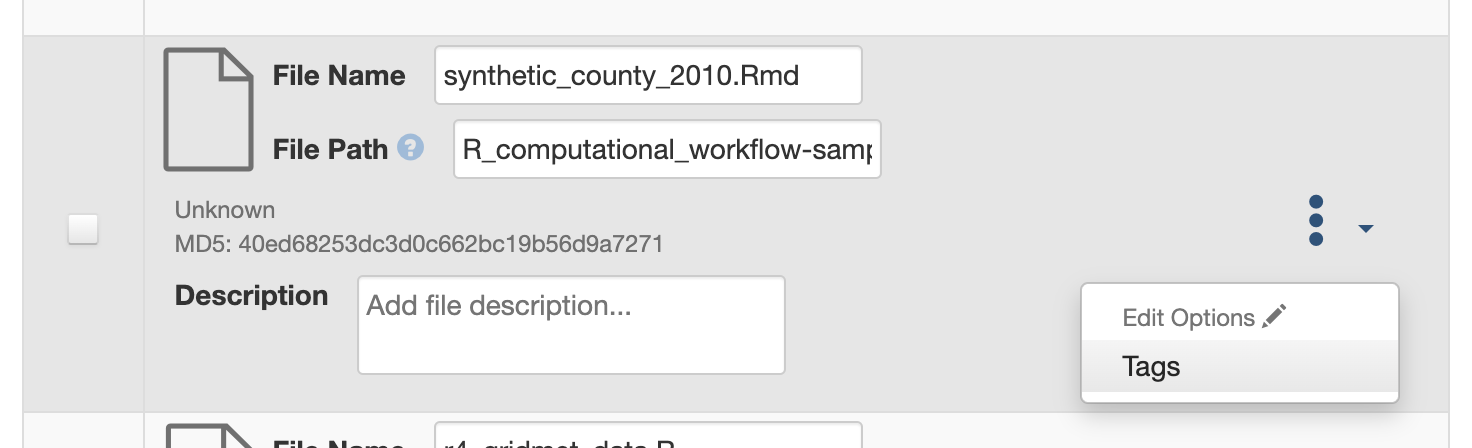The height and width of the screenshot is (448, 1472).
Task: Click the Add file description text area
Action: 571,325
